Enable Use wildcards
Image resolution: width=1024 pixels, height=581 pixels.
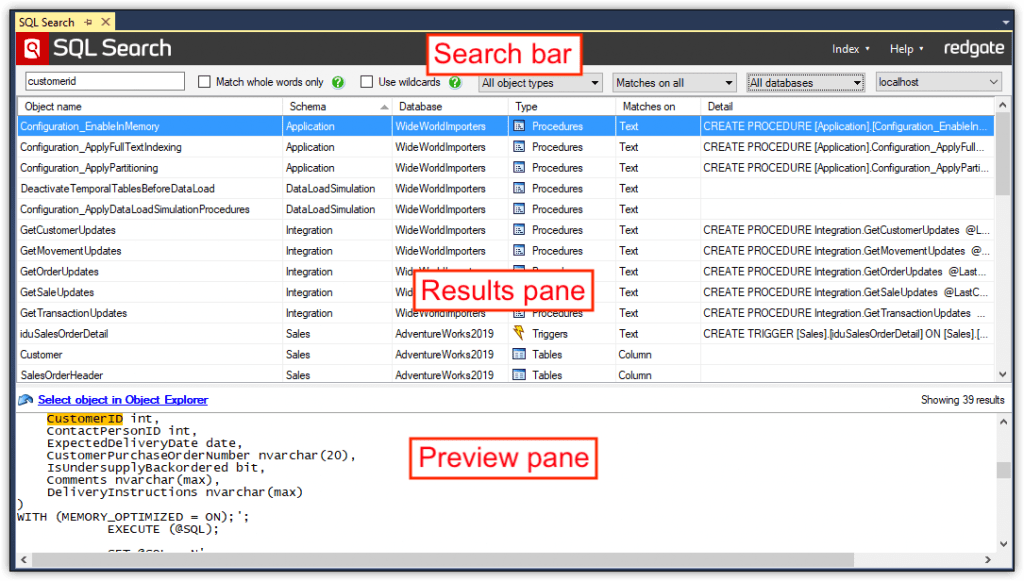(x=365, y=81)
